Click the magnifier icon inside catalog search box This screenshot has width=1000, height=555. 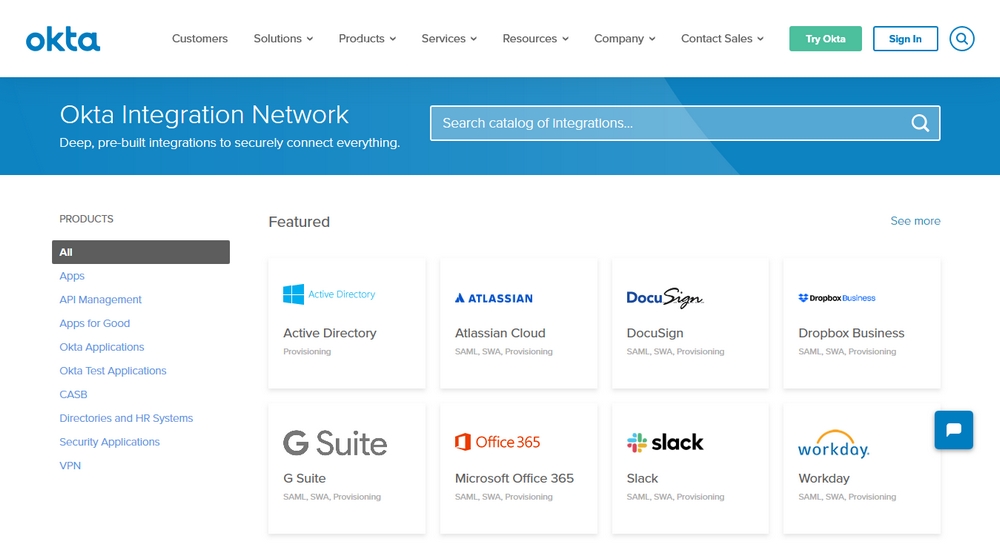tap(920, 123)
